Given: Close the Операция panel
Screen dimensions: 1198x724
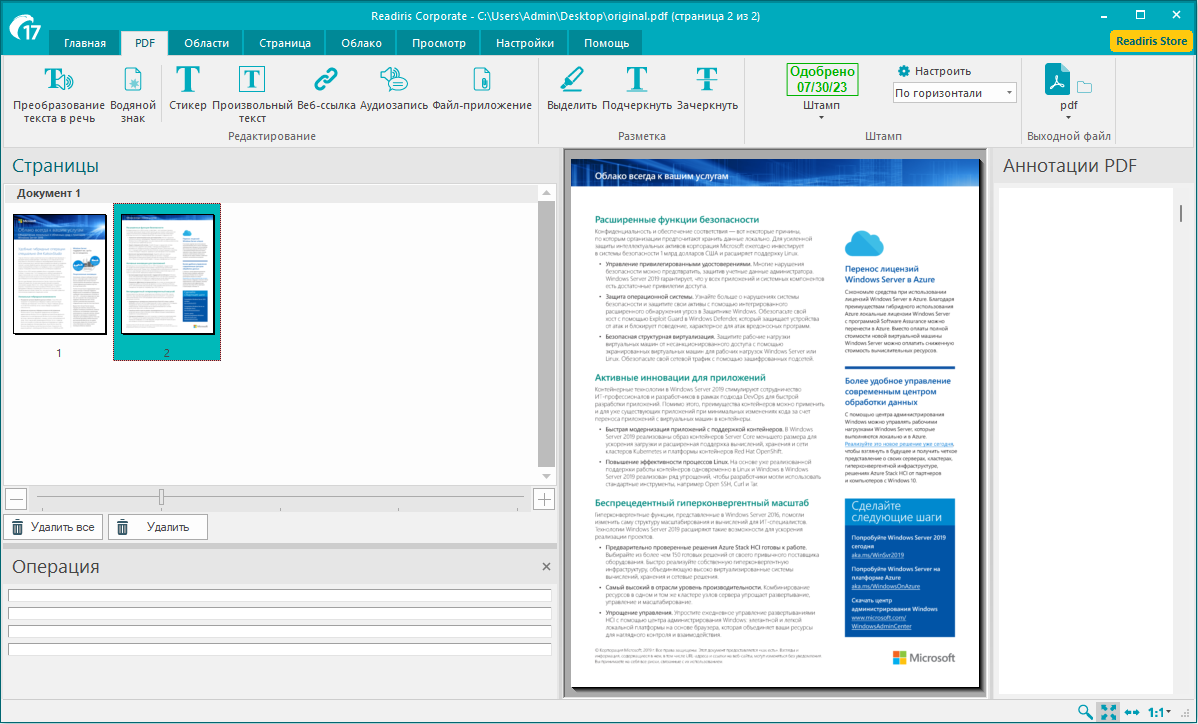Looking at the screenshot, I should coord(546,567).
